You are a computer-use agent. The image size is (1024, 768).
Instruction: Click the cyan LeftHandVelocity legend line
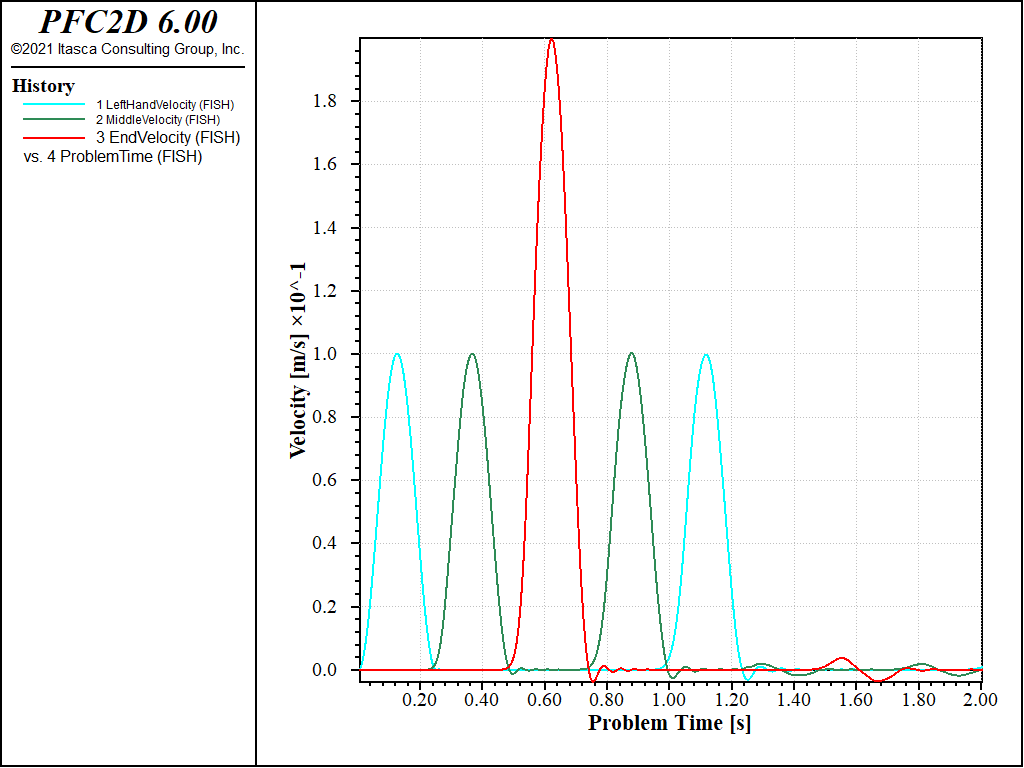pos(54,104)
